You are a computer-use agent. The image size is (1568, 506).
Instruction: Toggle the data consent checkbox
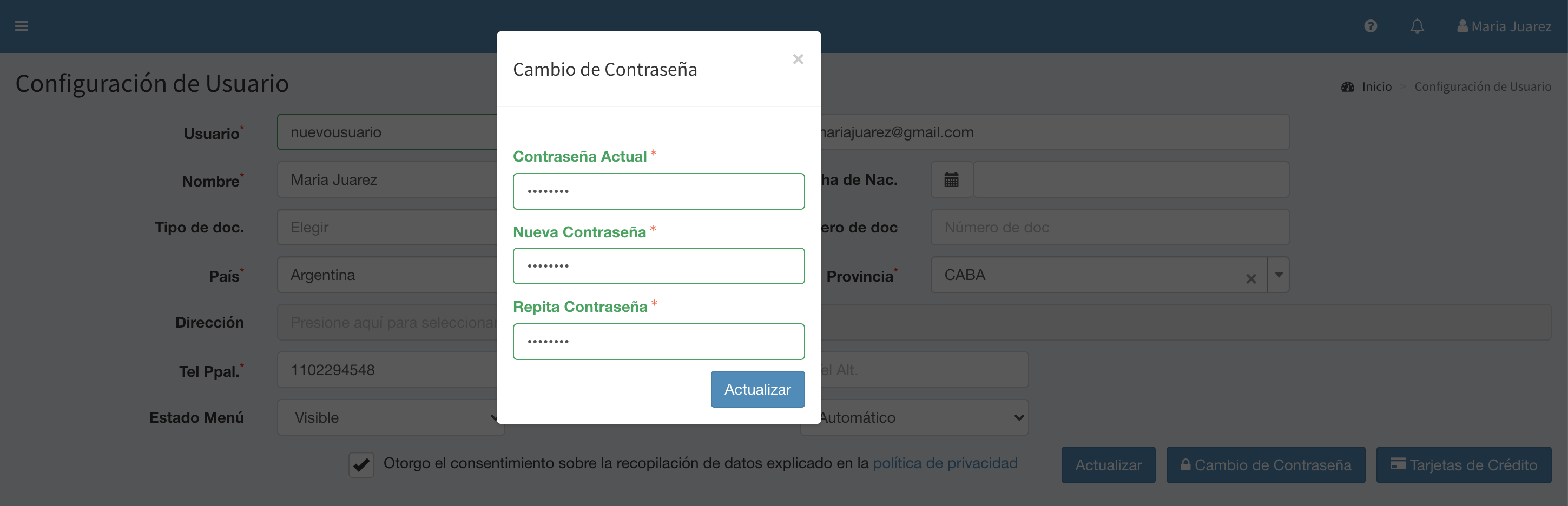(361, 465)
